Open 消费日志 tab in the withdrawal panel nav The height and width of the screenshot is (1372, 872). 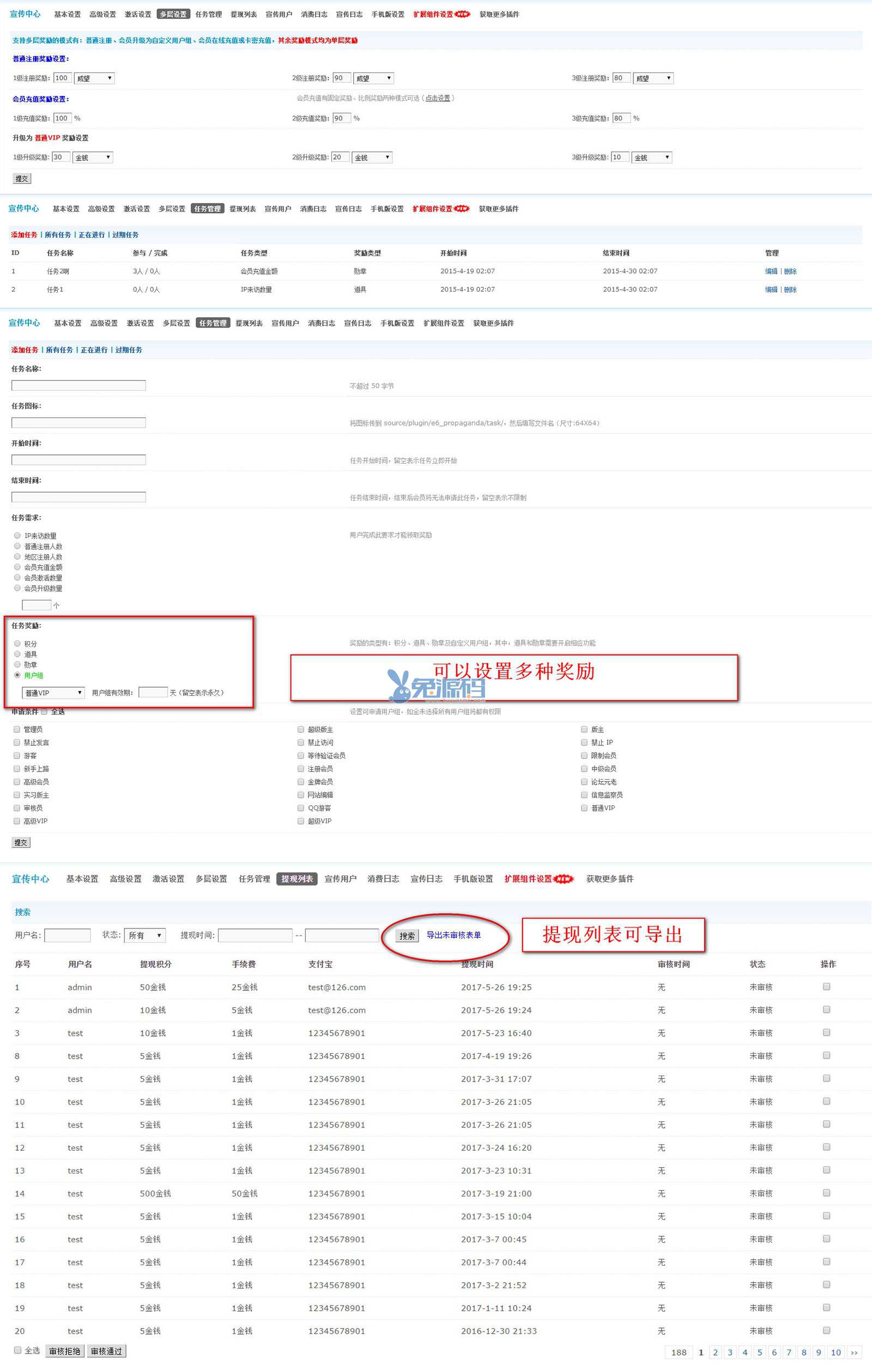(x=383, y=878)
